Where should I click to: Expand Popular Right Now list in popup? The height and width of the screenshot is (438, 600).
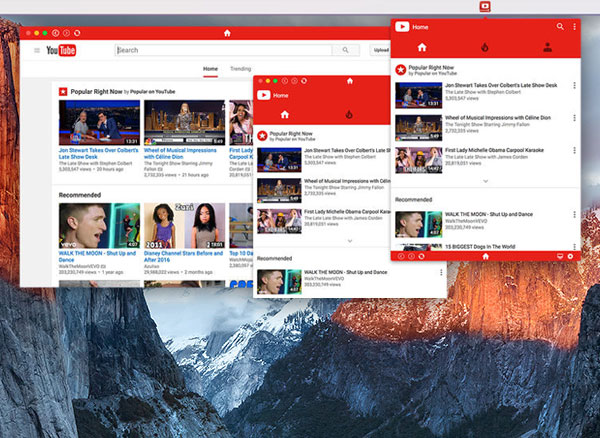coord(486,181)
